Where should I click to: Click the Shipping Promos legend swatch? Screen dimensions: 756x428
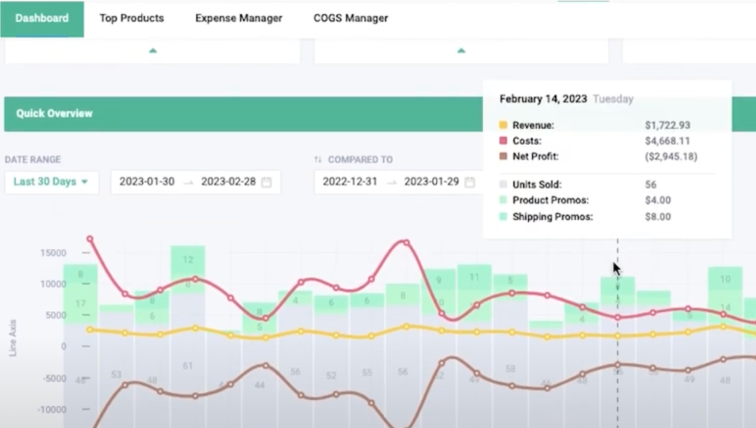pos(503,216)
